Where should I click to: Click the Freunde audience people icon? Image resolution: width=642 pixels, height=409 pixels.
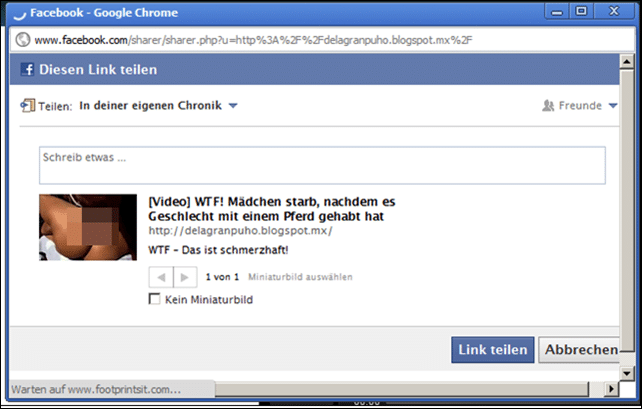[x=548, y=106]
